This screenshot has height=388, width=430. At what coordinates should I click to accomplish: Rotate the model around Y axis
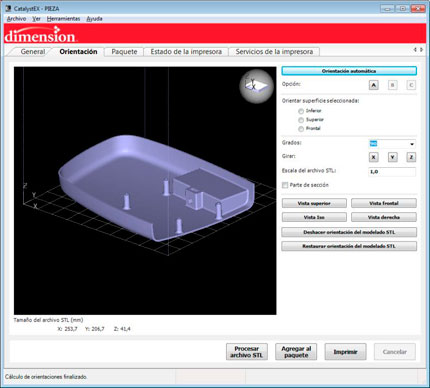[x=393, y=157]
